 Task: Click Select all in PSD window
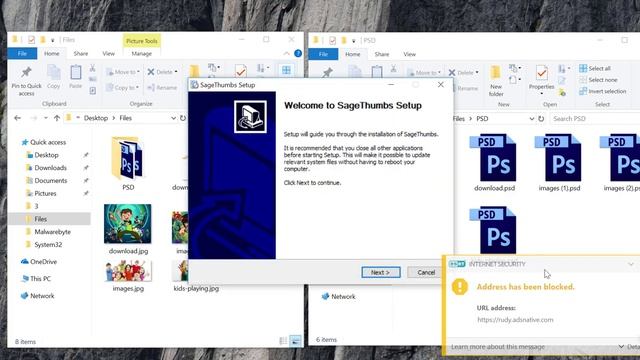point(595,68)
